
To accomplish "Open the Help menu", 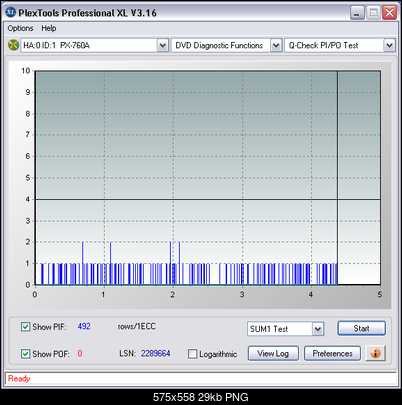I will 49,28.
